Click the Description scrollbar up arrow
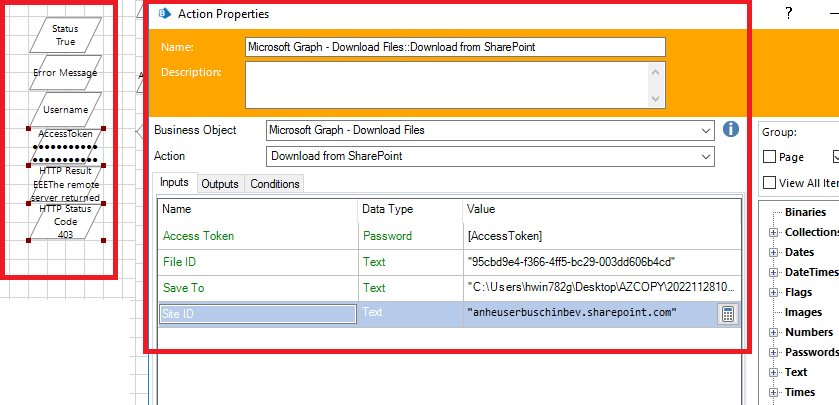The image size is (839, 405). (656, 71)
